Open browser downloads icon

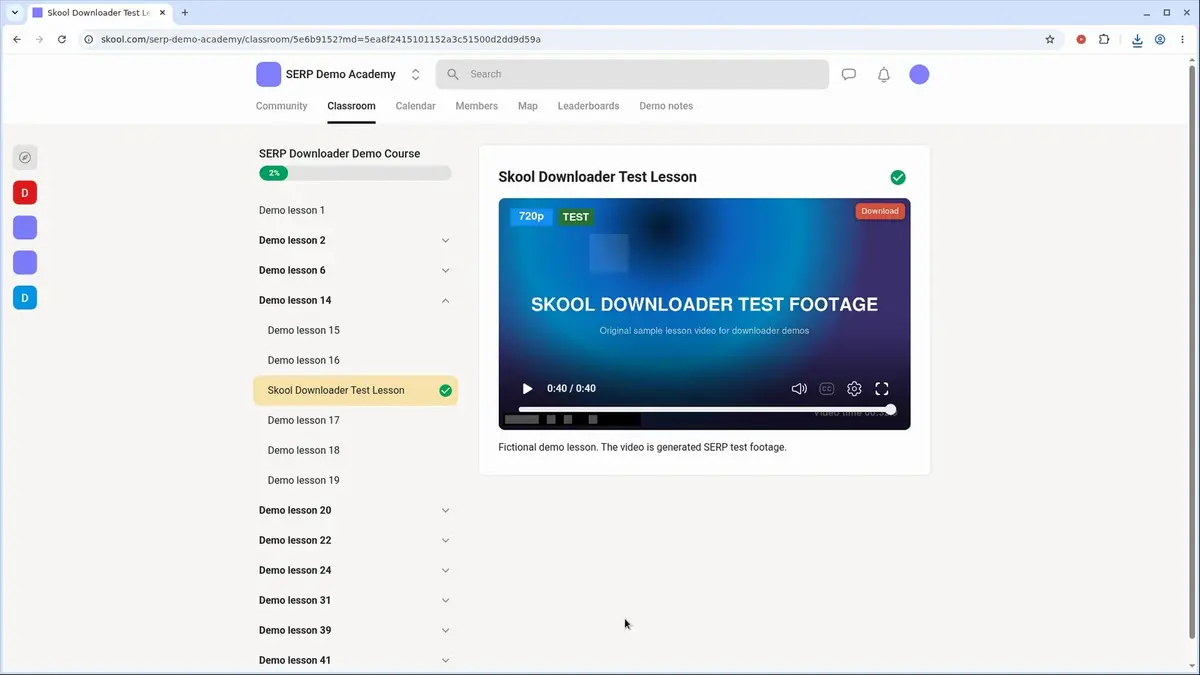[x=1137, y=40]
